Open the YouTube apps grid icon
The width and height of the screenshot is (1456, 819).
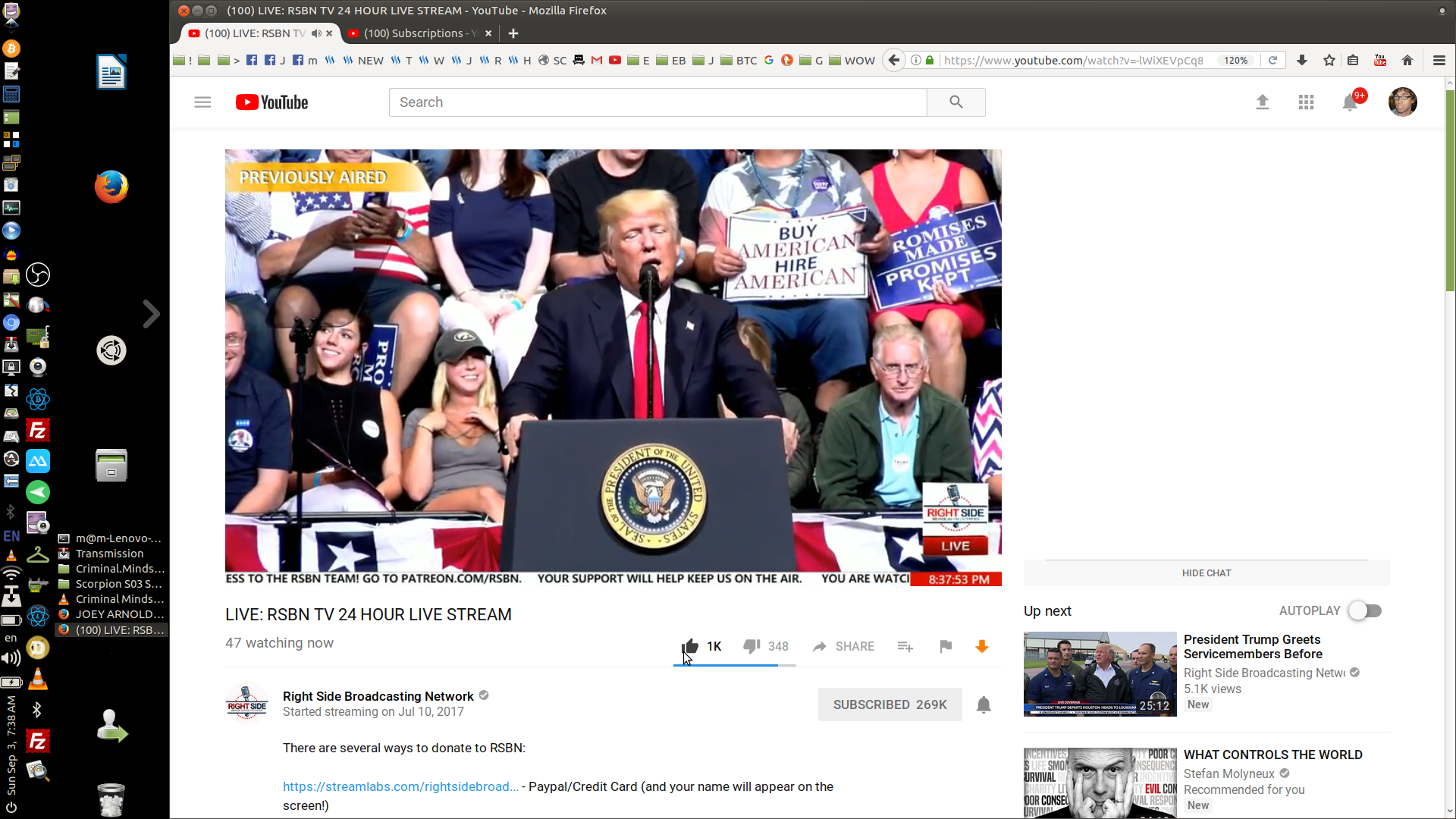pyautogui.click(x=1306, y=102)
